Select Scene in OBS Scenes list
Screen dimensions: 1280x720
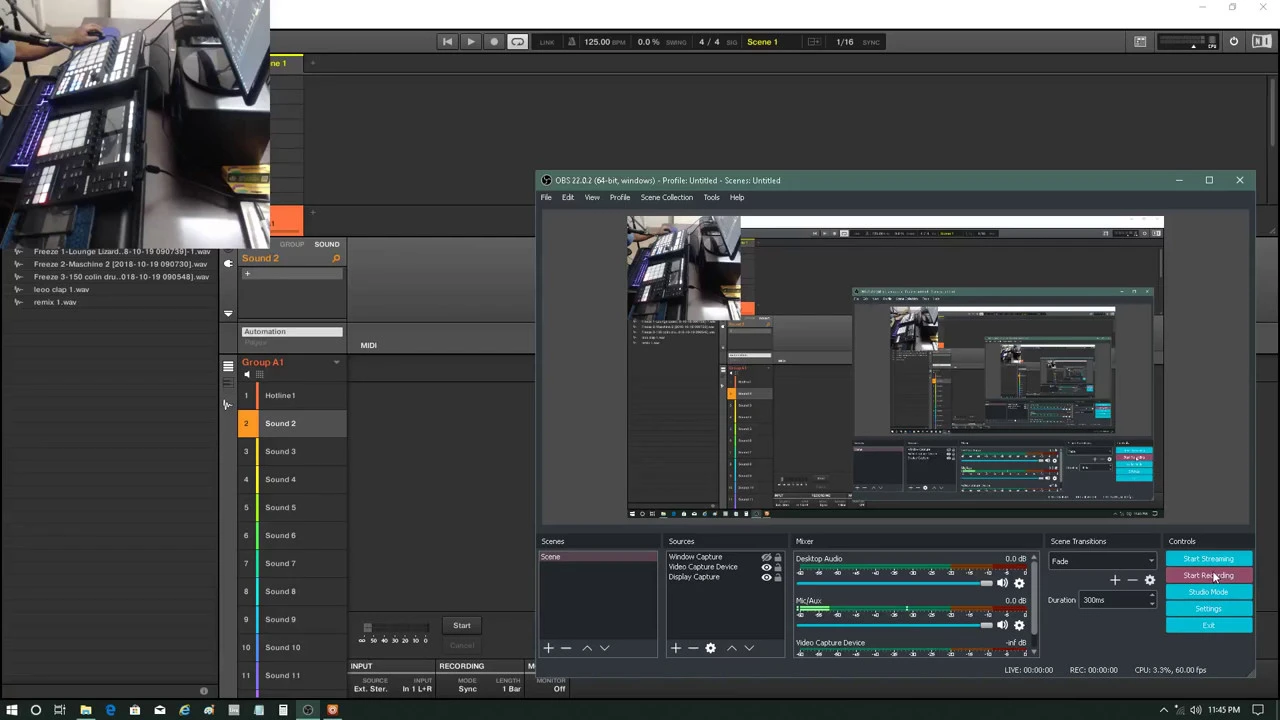(x=599, y=557)
